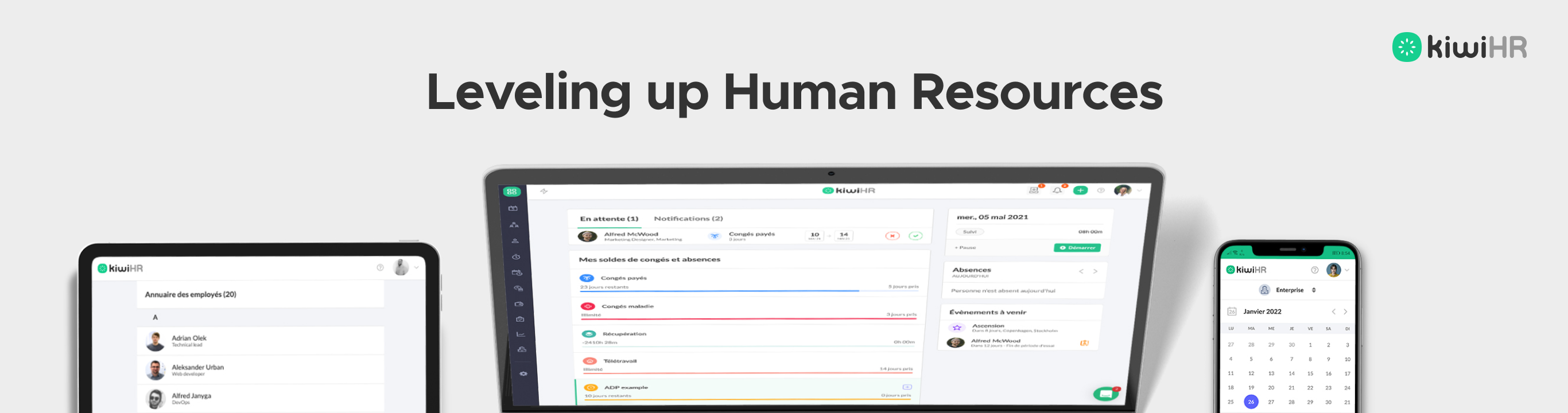
Task: Open the requests inbox icon next to the bell
Action: (1034, 190)
